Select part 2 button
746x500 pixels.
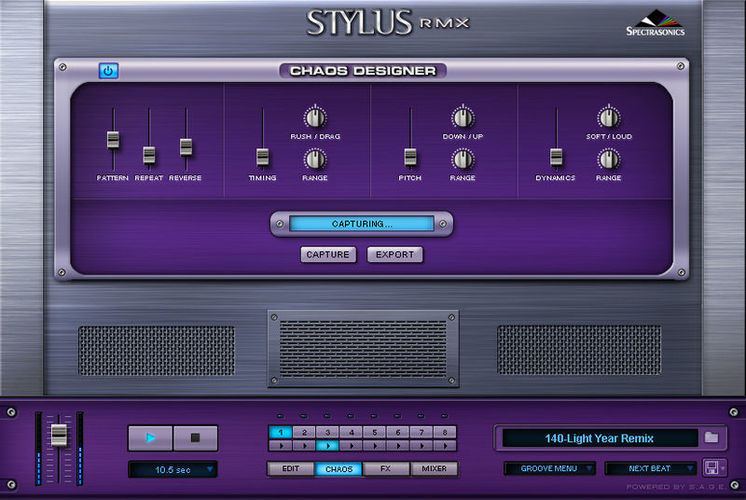(304, 432)
